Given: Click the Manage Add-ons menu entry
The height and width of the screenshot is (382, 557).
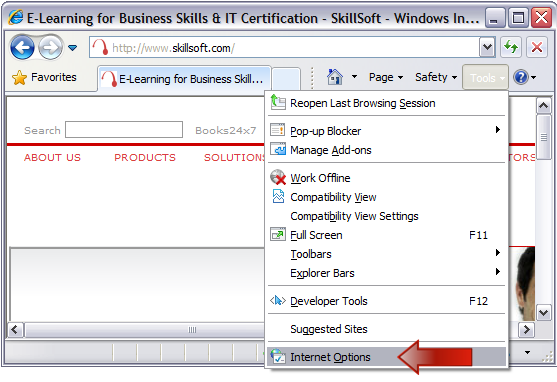Looking at the screenshot, I should pos(386,150).
